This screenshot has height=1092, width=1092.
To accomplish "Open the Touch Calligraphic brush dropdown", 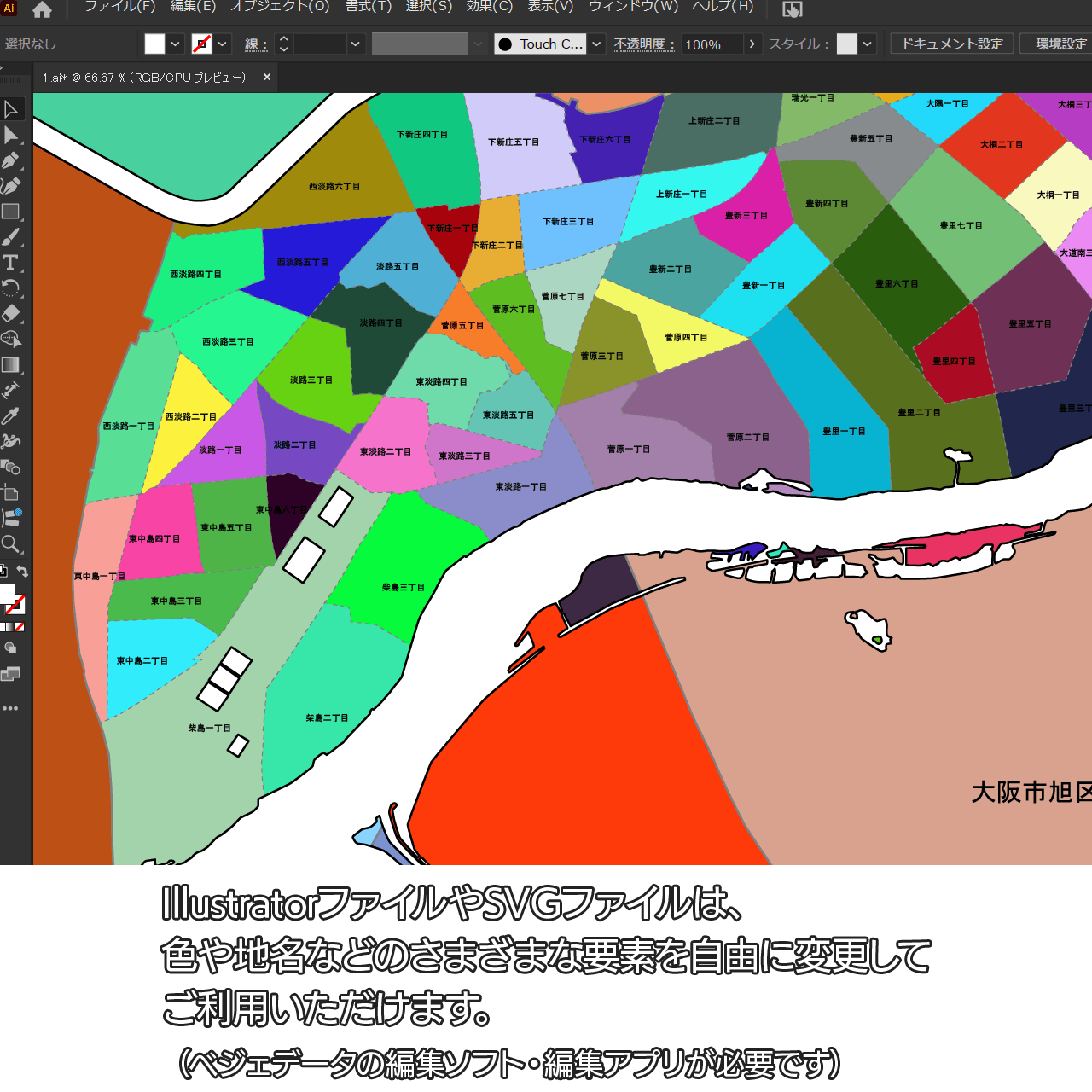I will point(597,44).
